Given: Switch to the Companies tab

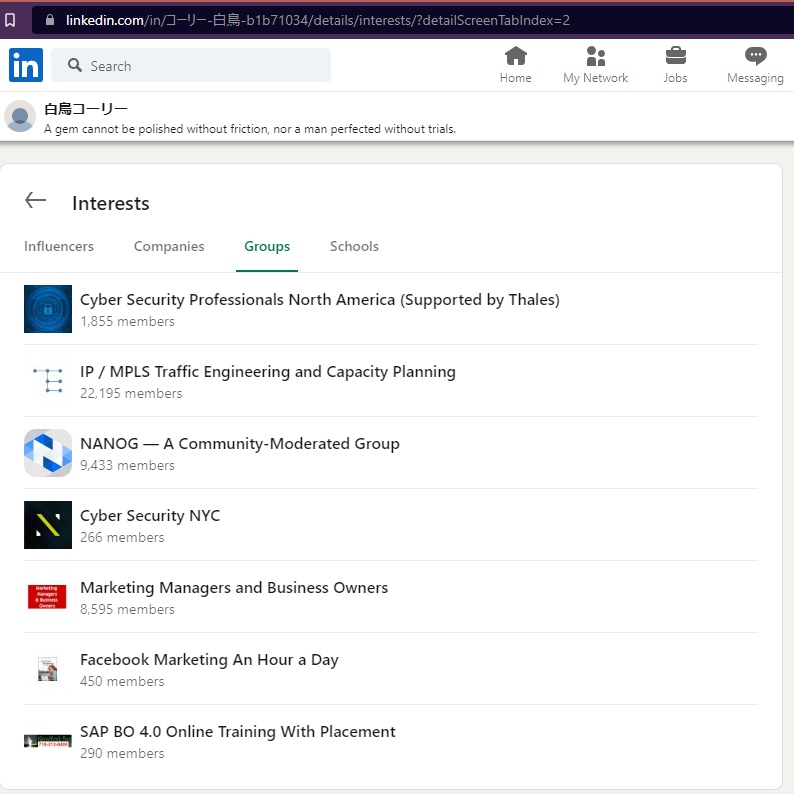Looking at the screenshot, I should (x=169, y=246).
